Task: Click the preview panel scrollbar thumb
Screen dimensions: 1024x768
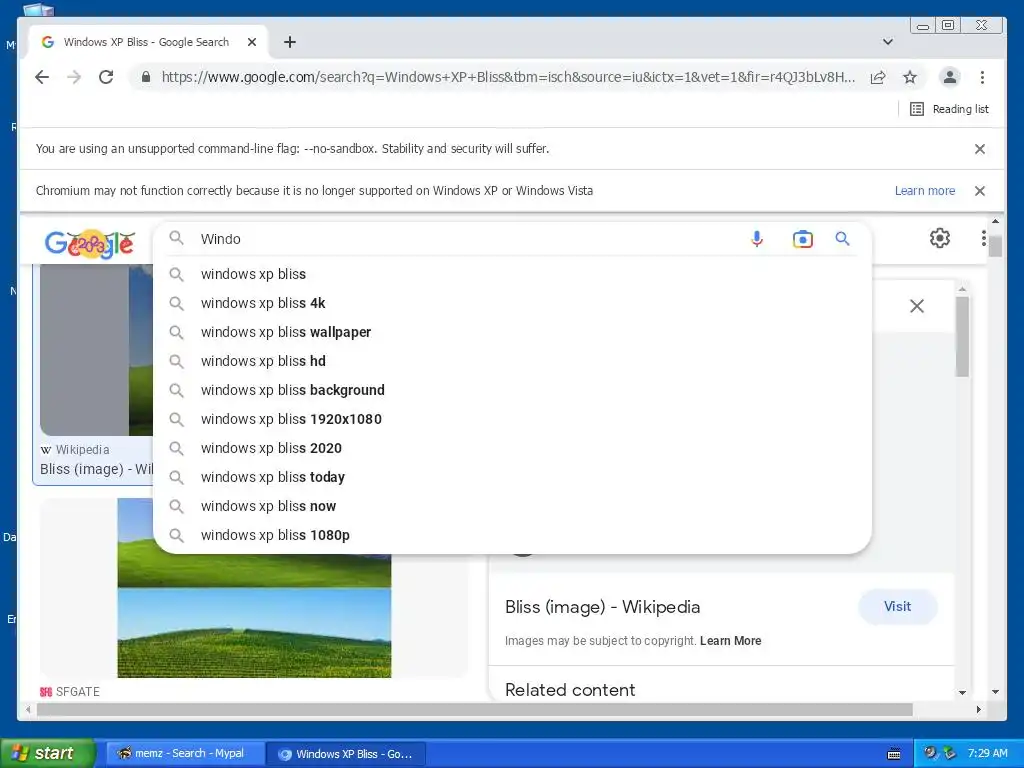Action: (x=962, y=336)
